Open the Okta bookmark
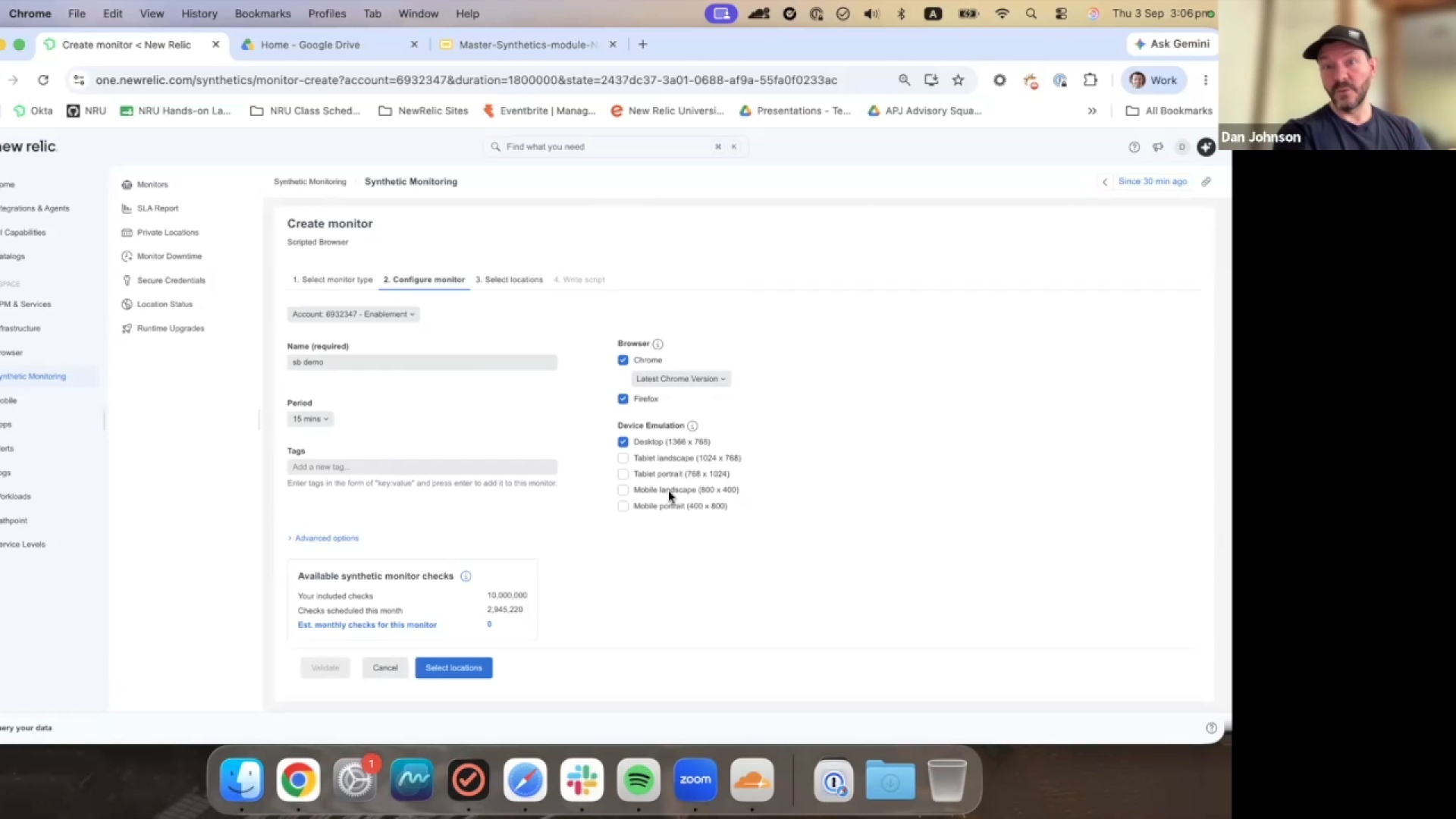Viewport: 1456px width, 819px height. pyautogui.click(x=33, y=111)
